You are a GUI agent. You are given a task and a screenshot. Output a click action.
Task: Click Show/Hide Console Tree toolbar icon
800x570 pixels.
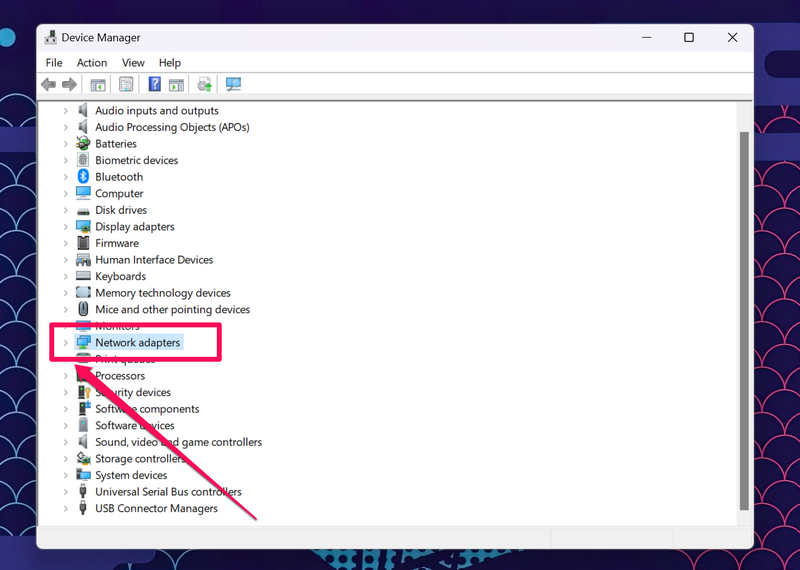98,85
